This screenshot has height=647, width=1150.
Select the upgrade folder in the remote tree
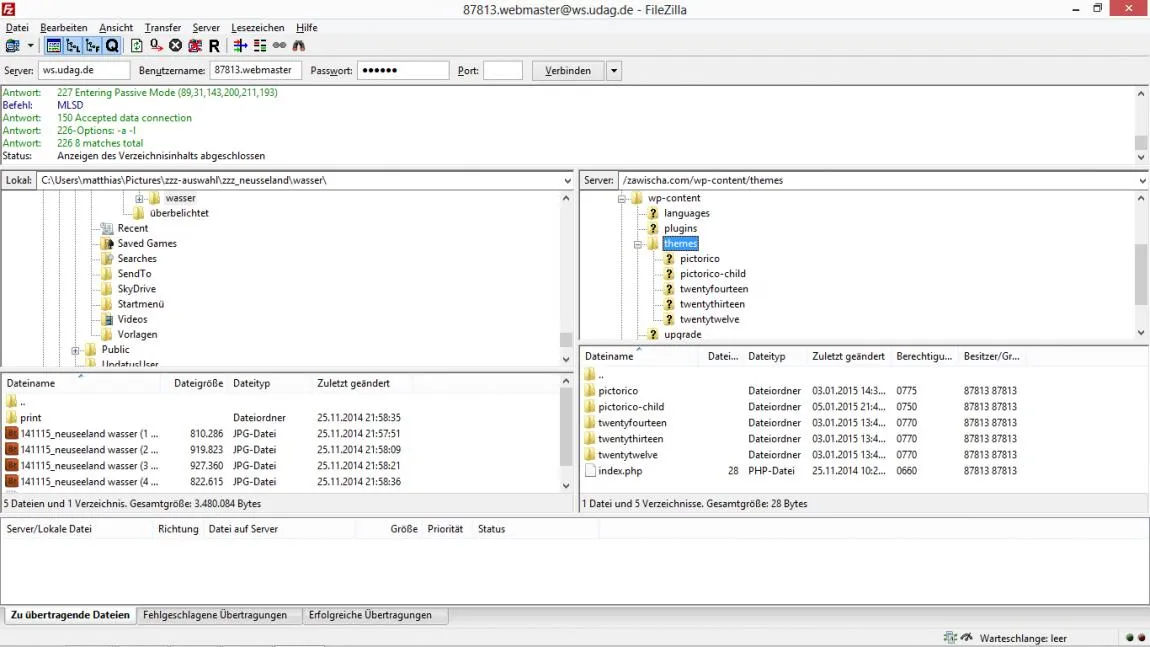(x=683, y=335)
